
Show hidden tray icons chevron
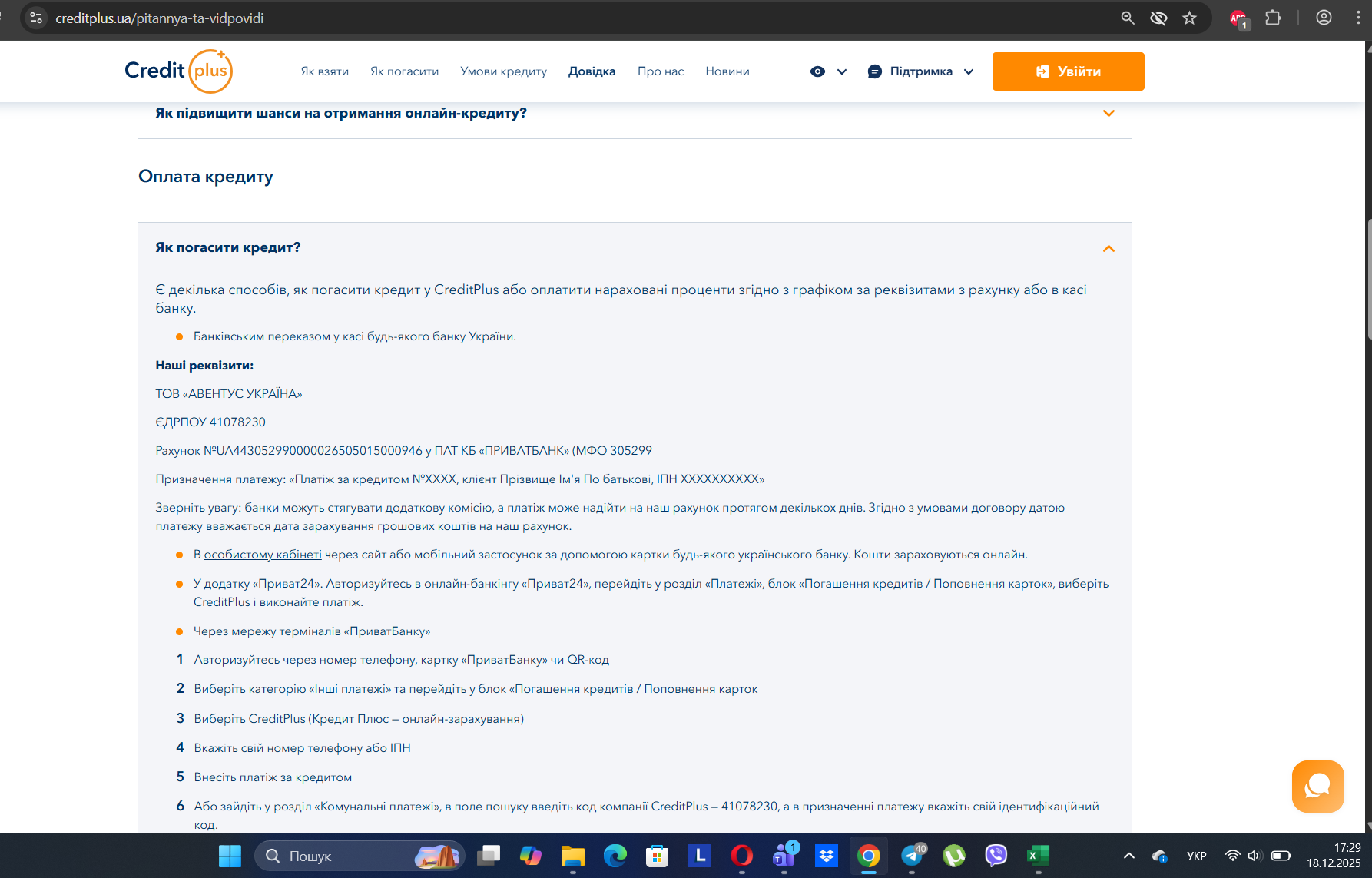point(1128,856)
